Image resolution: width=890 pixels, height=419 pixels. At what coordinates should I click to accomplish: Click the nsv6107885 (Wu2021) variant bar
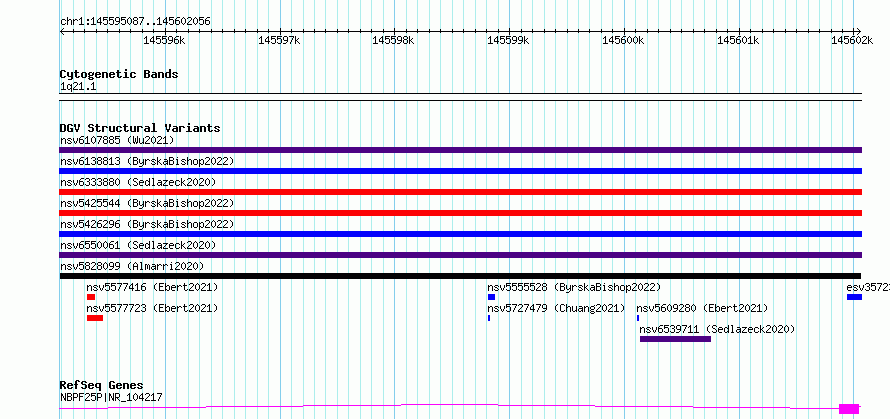pos(460,150)
